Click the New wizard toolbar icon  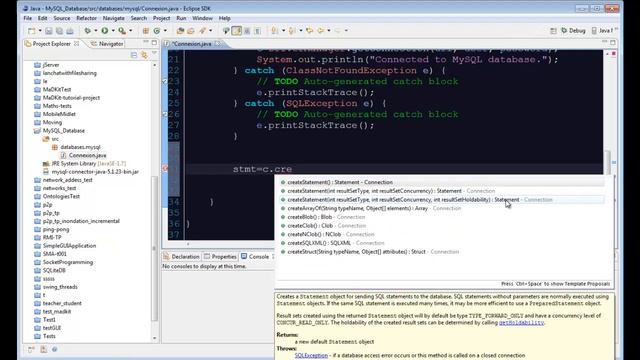[x=31, y=31]
